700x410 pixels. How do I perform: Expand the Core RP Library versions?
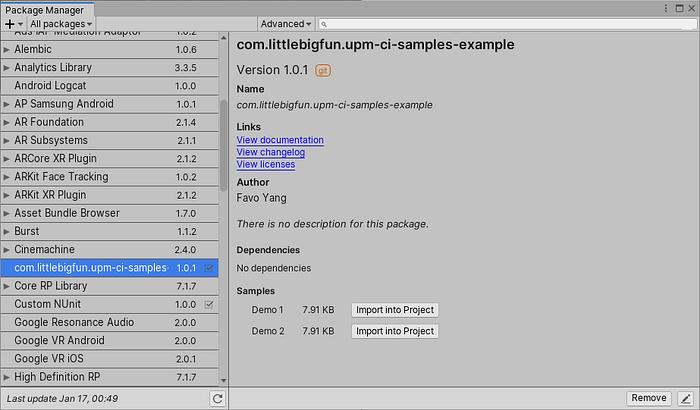click(x=6, y=286)
